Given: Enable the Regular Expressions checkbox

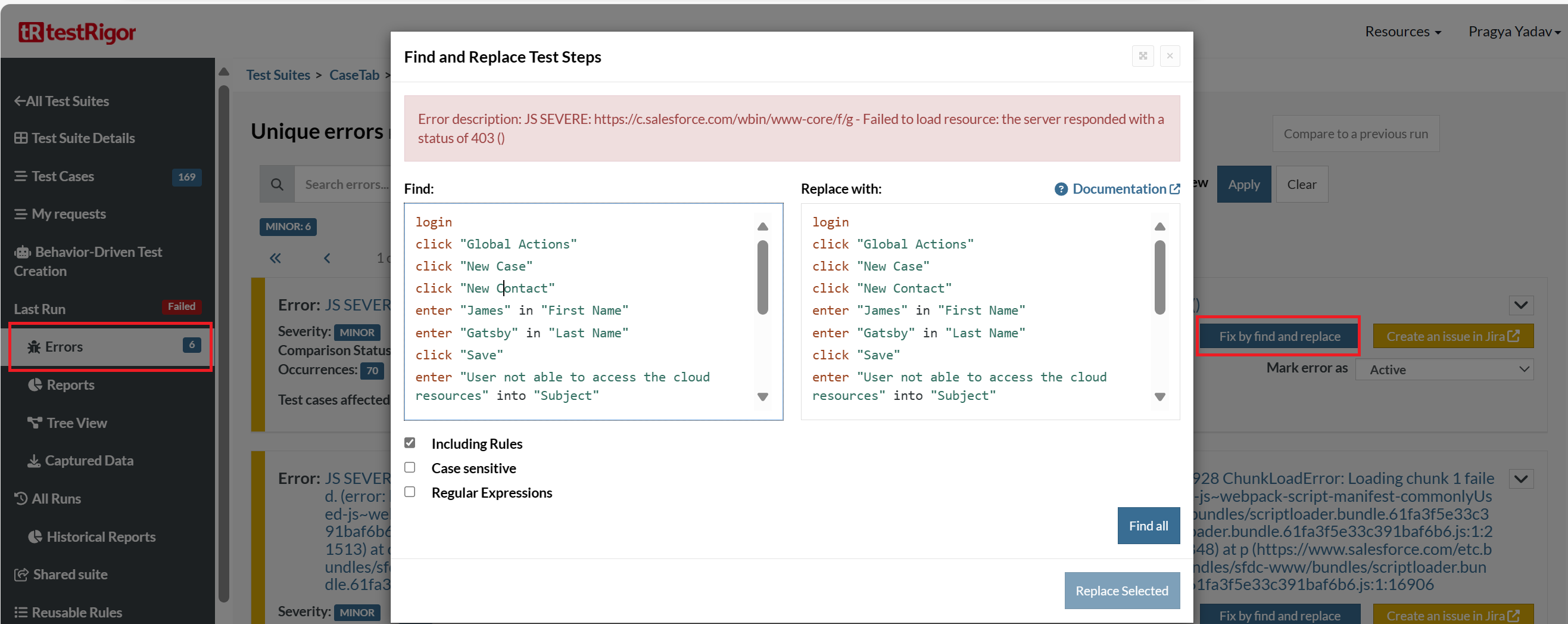Looking at the screenshot, I should (410, 492).
